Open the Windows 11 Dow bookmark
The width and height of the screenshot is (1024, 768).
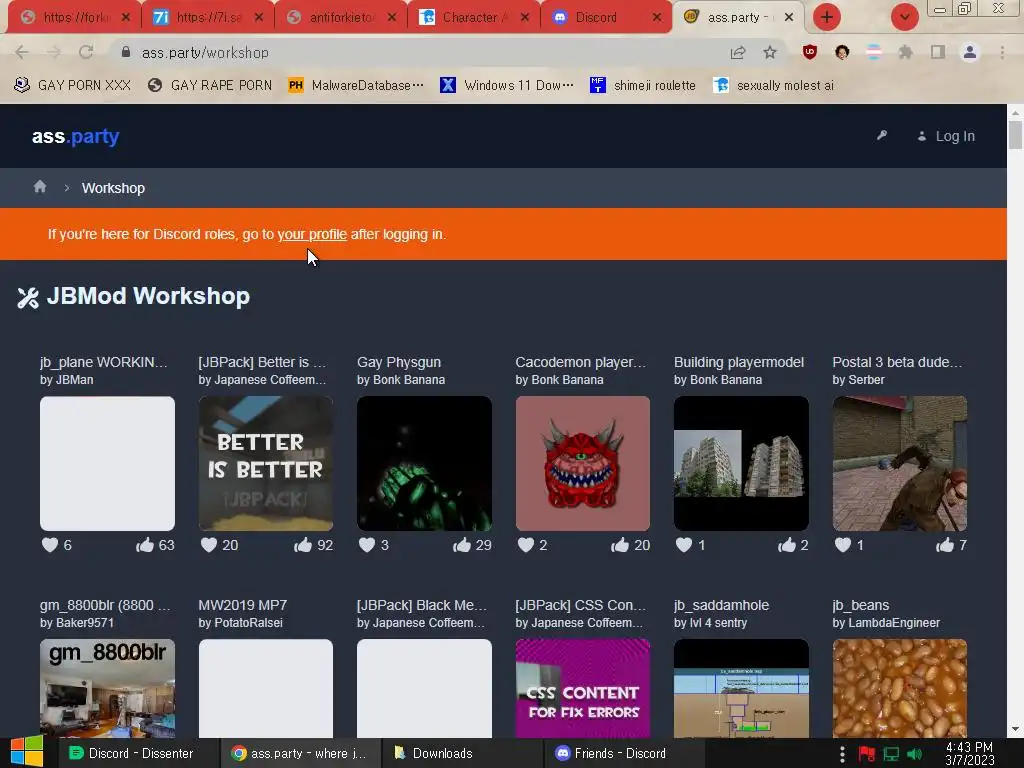pyautogui.click(x=507, y=86)
